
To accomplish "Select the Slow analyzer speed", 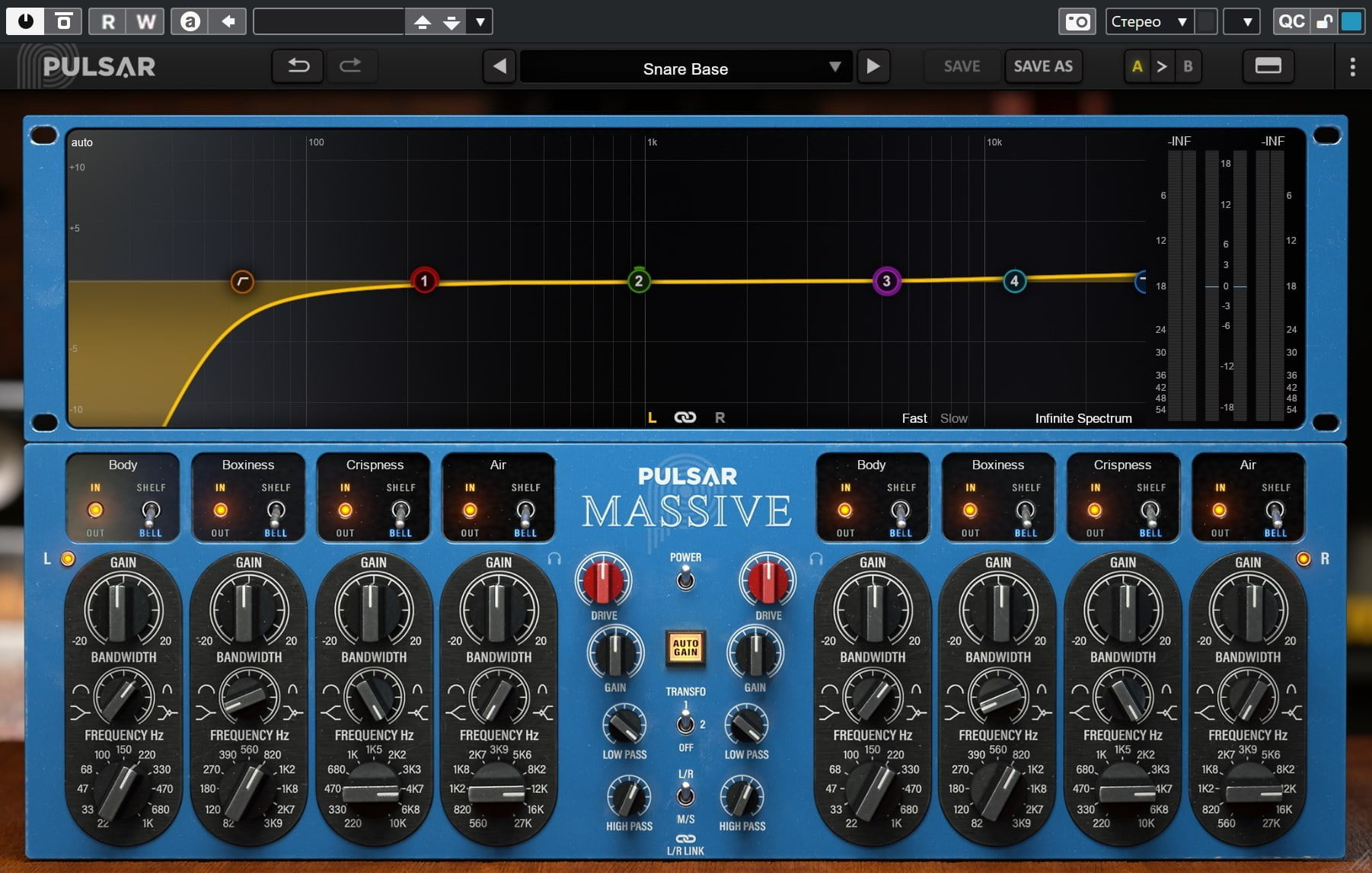I will (x=953, y=418).
